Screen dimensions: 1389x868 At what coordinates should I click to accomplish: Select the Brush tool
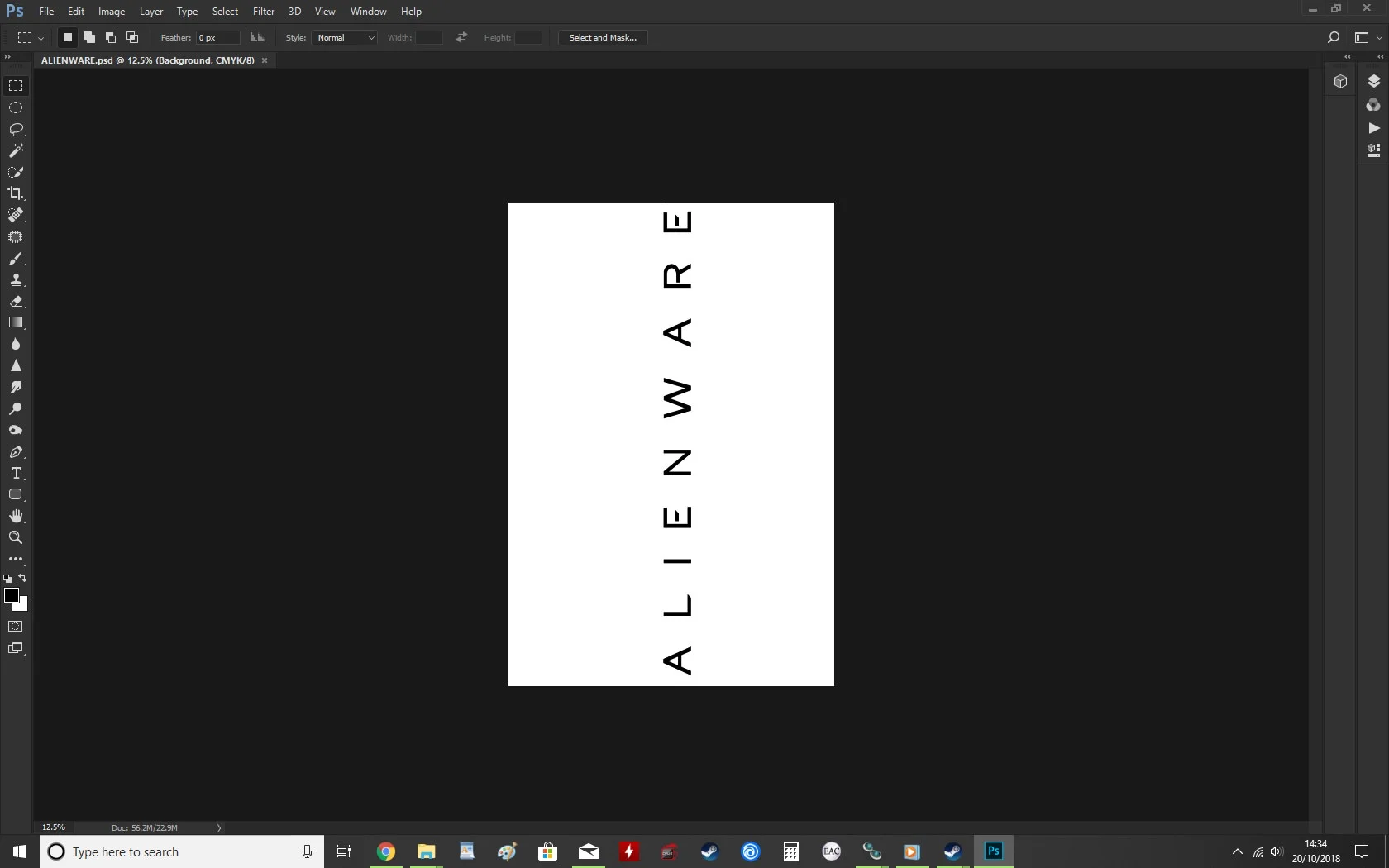16,258
